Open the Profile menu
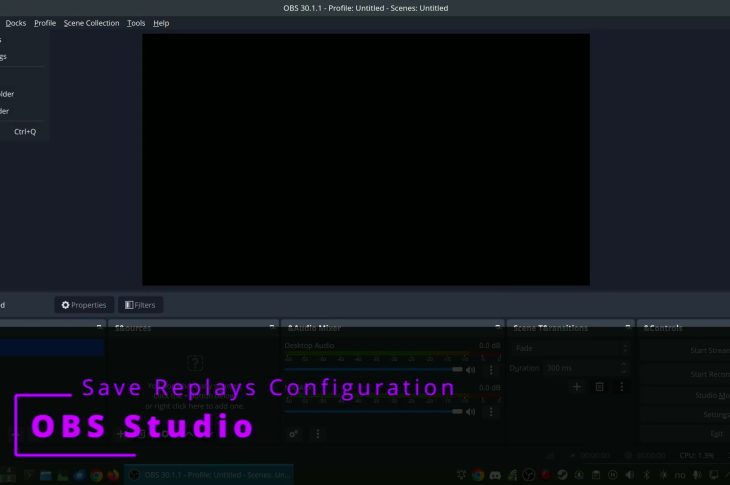Image resolution: width=730 pixels, height=485 pixels. 45,23
